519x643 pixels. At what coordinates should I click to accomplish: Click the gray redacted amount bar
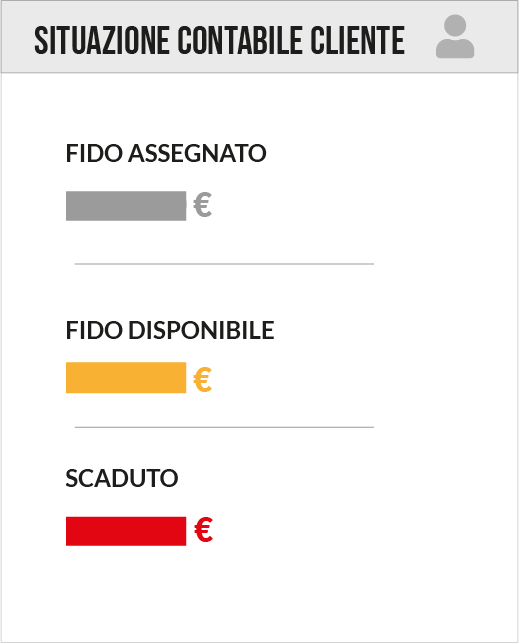pos(126,206)
